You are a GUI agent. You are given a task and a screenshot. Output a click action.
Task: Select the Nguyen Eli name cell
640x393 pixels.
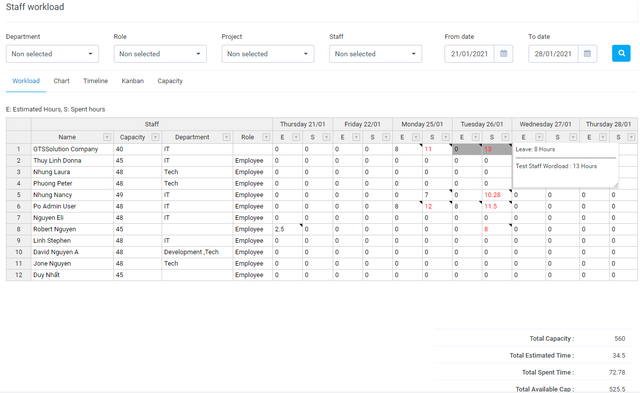(x=72, y=218)
